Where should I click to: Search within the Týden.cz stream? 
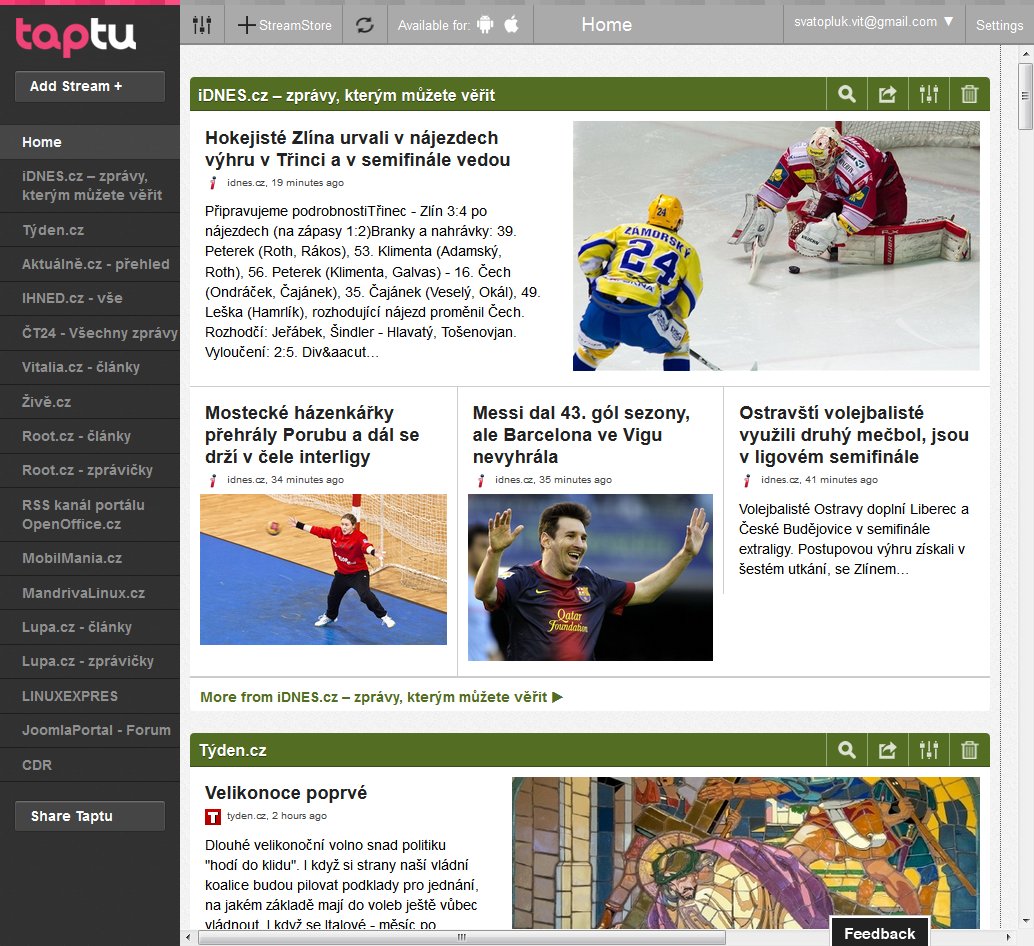point(847,750)
